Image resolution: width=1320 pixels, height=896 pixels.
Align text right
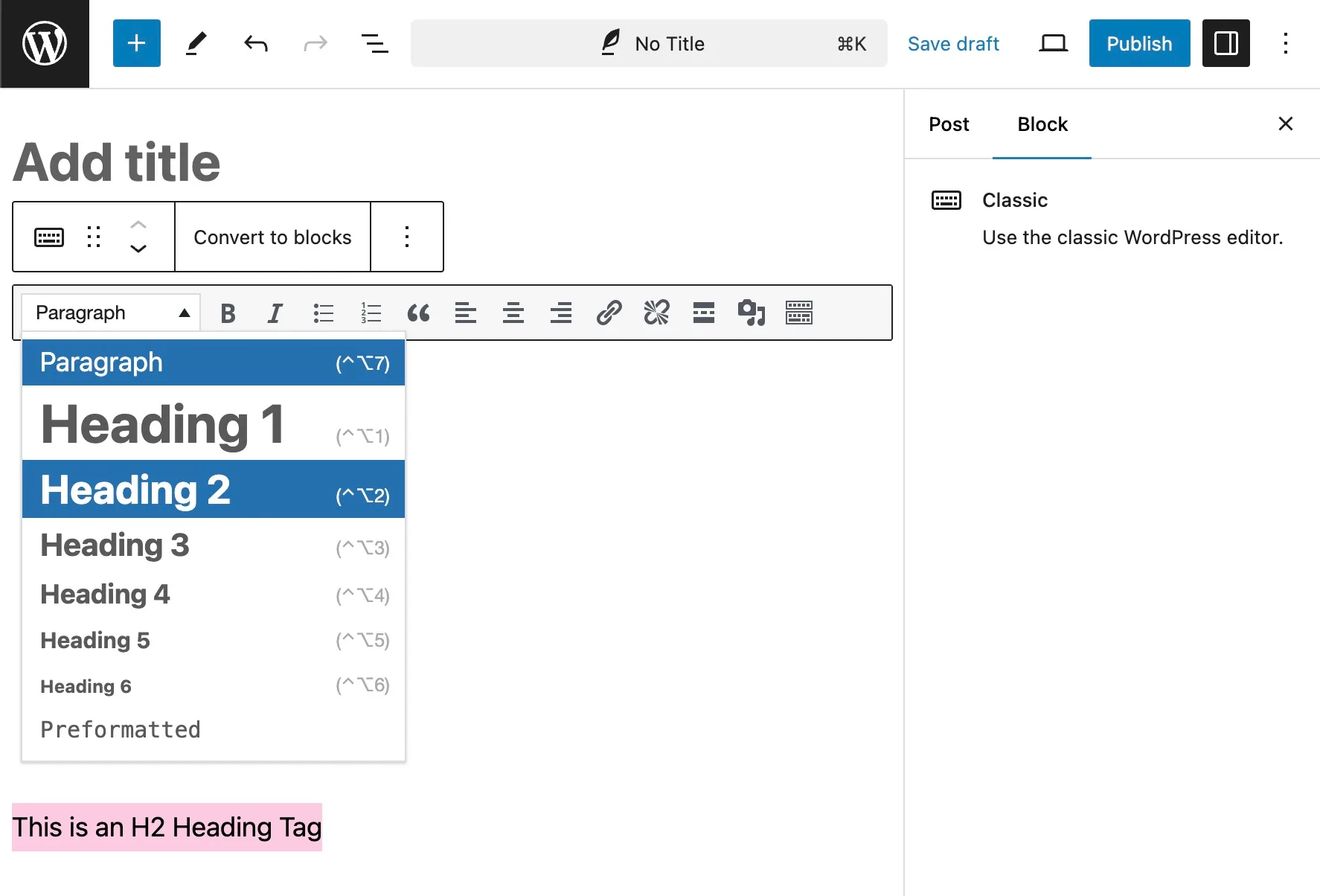point(561,313)
